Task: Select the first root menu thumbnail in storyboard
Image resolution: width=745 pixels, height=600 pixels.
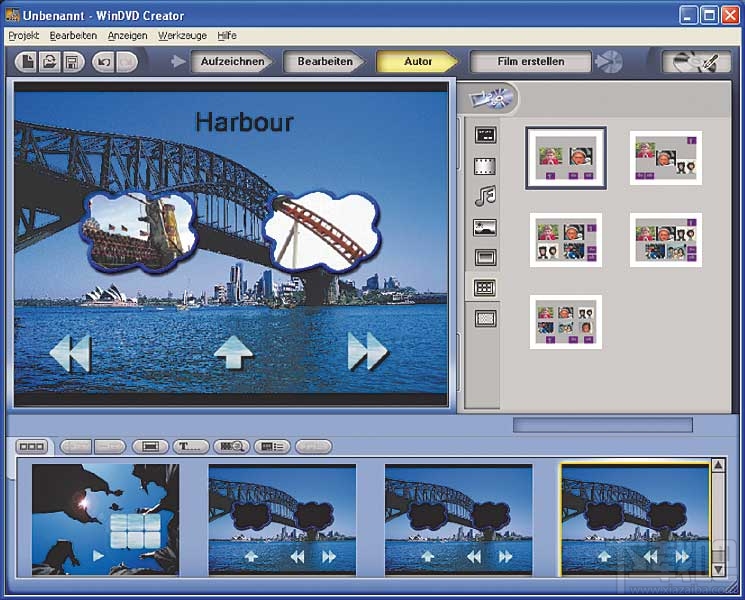Action: click(x=105, y=520)
